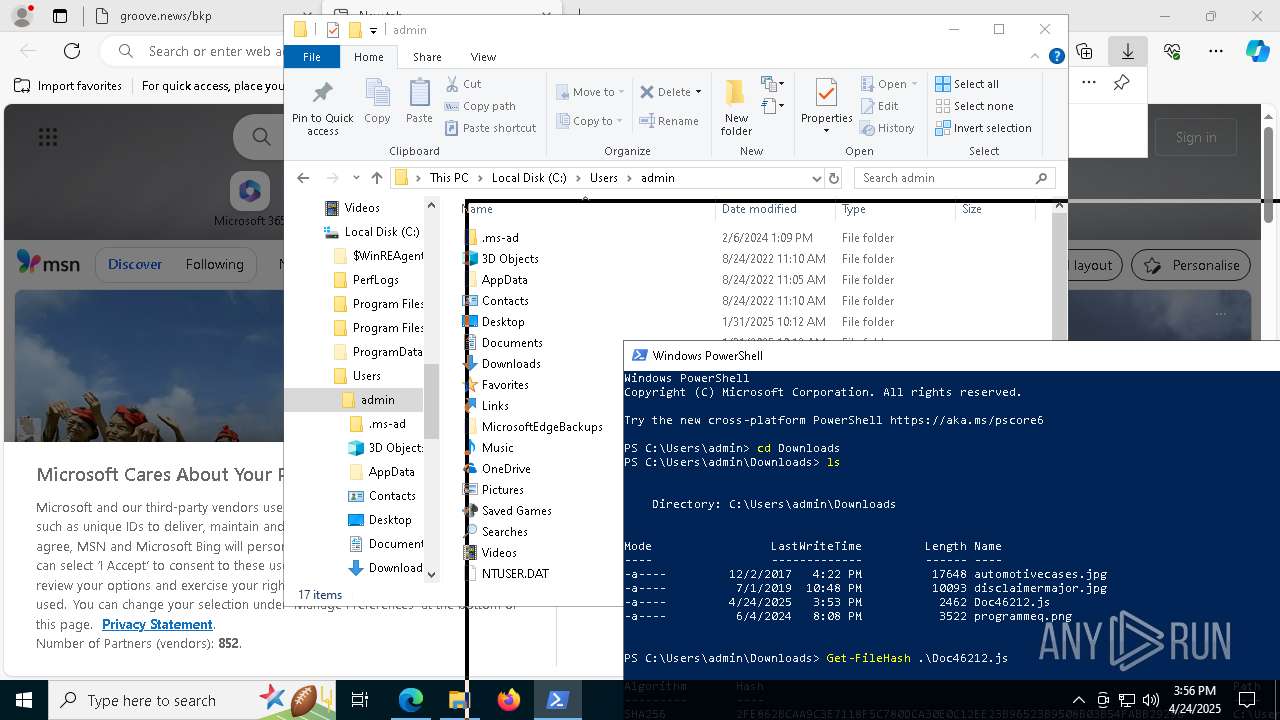Select OneDrive in file list
Viewport: 1280px width, 720px height.
506,469
